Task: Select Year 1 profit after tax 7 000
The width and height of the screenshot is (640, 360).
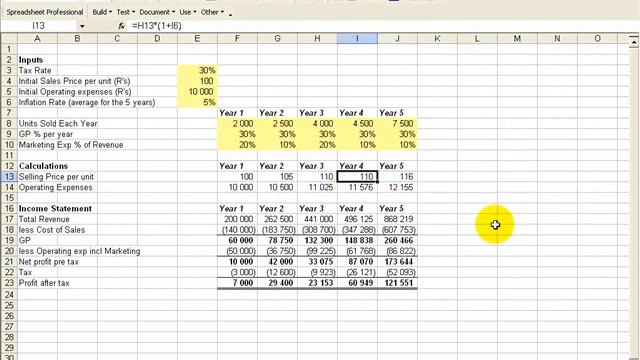Action: pyautogui.click(x=237, y=283)
